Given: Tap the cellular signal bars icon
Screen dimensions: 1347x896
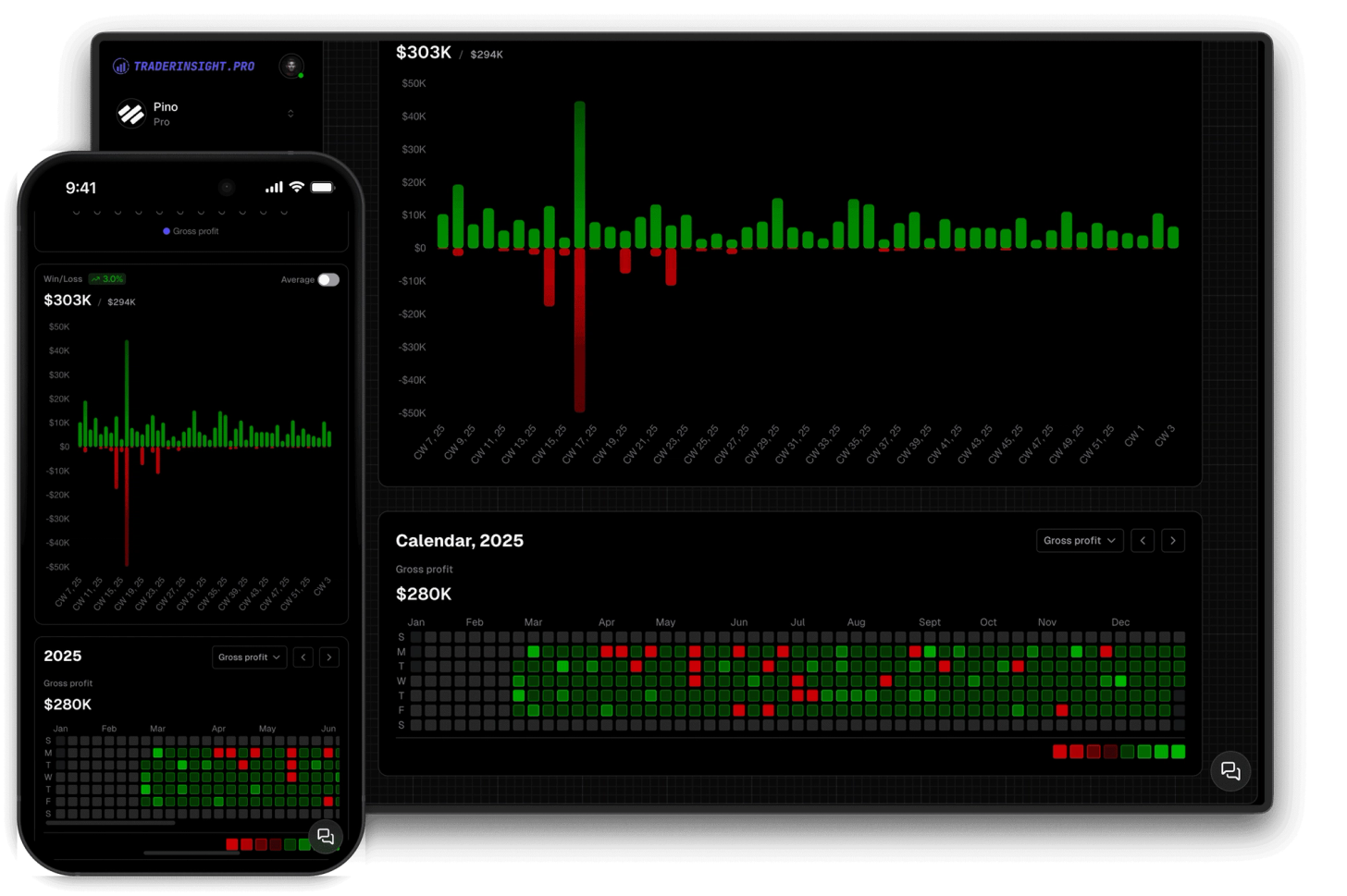Looking at the screenshot, I should coord(274,187).
